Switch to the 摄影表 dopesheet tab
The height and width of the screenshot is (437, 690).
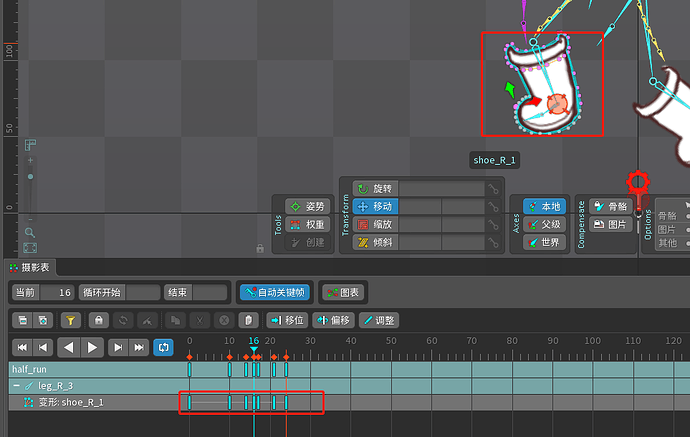30,267
